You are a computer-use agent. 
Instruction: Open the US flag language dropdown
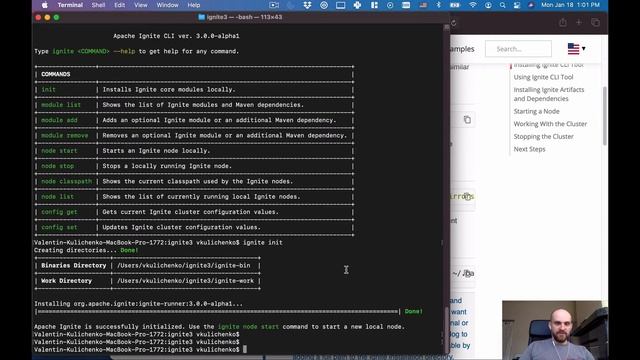click(x=576, y=49)
